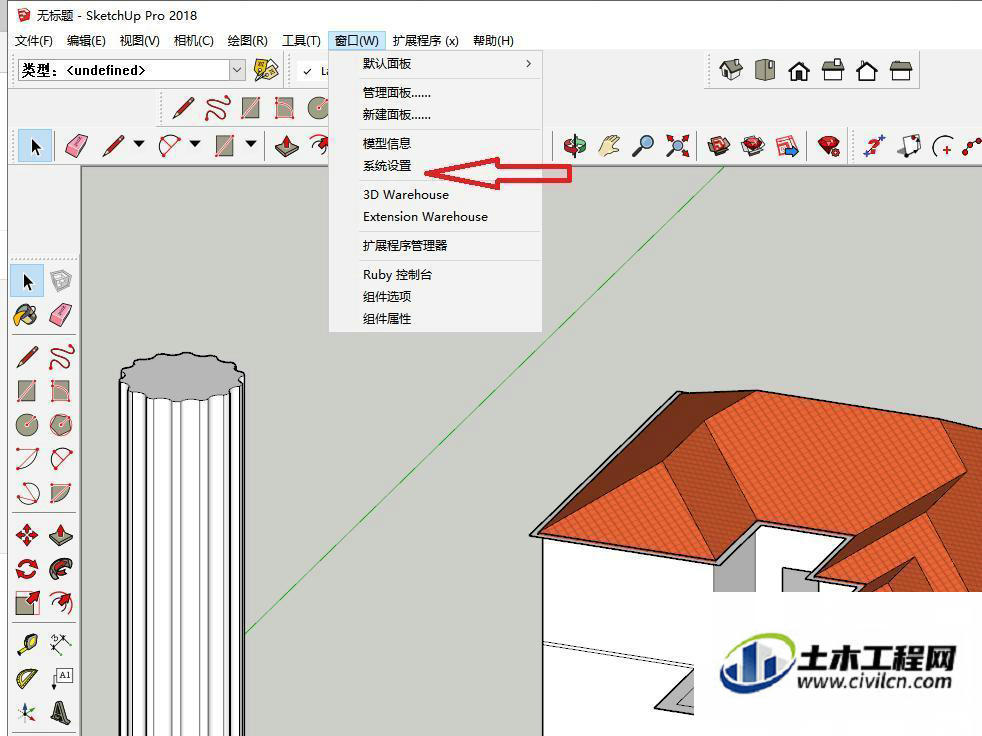Switch to Back view house outline icon

coord(866,71)
